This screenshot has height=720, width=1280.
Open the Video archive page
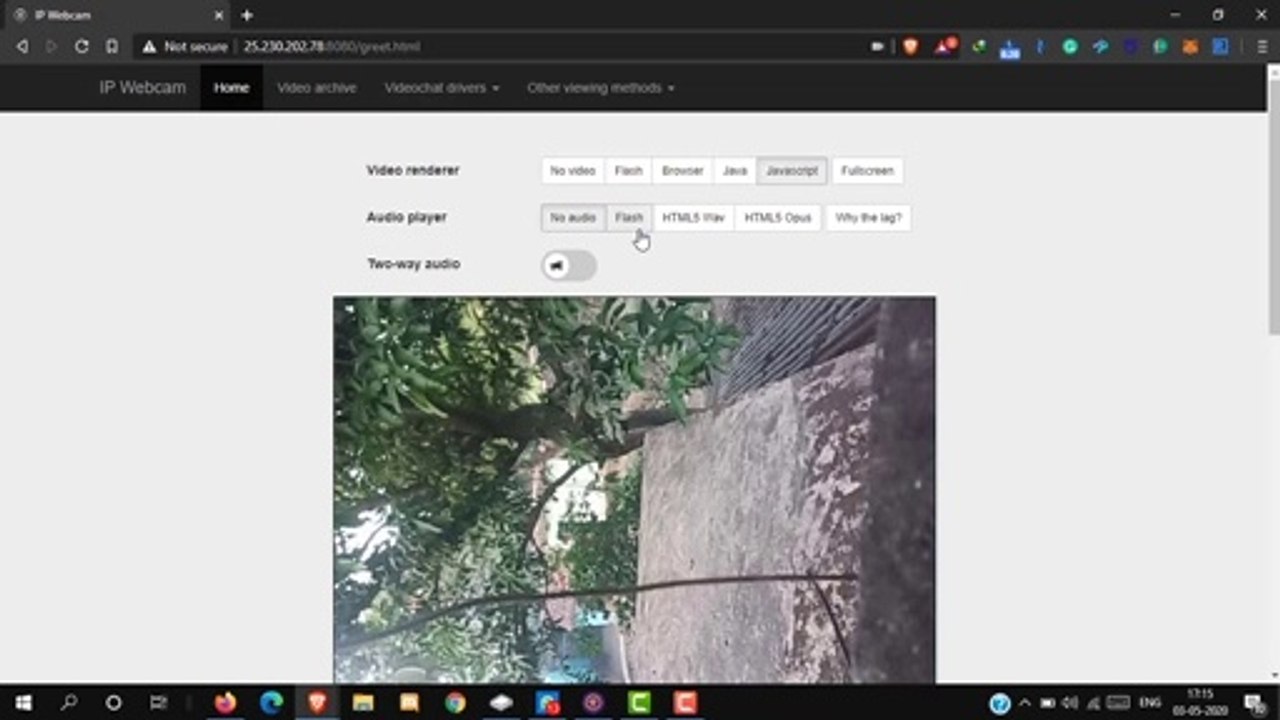pos(317,88)
